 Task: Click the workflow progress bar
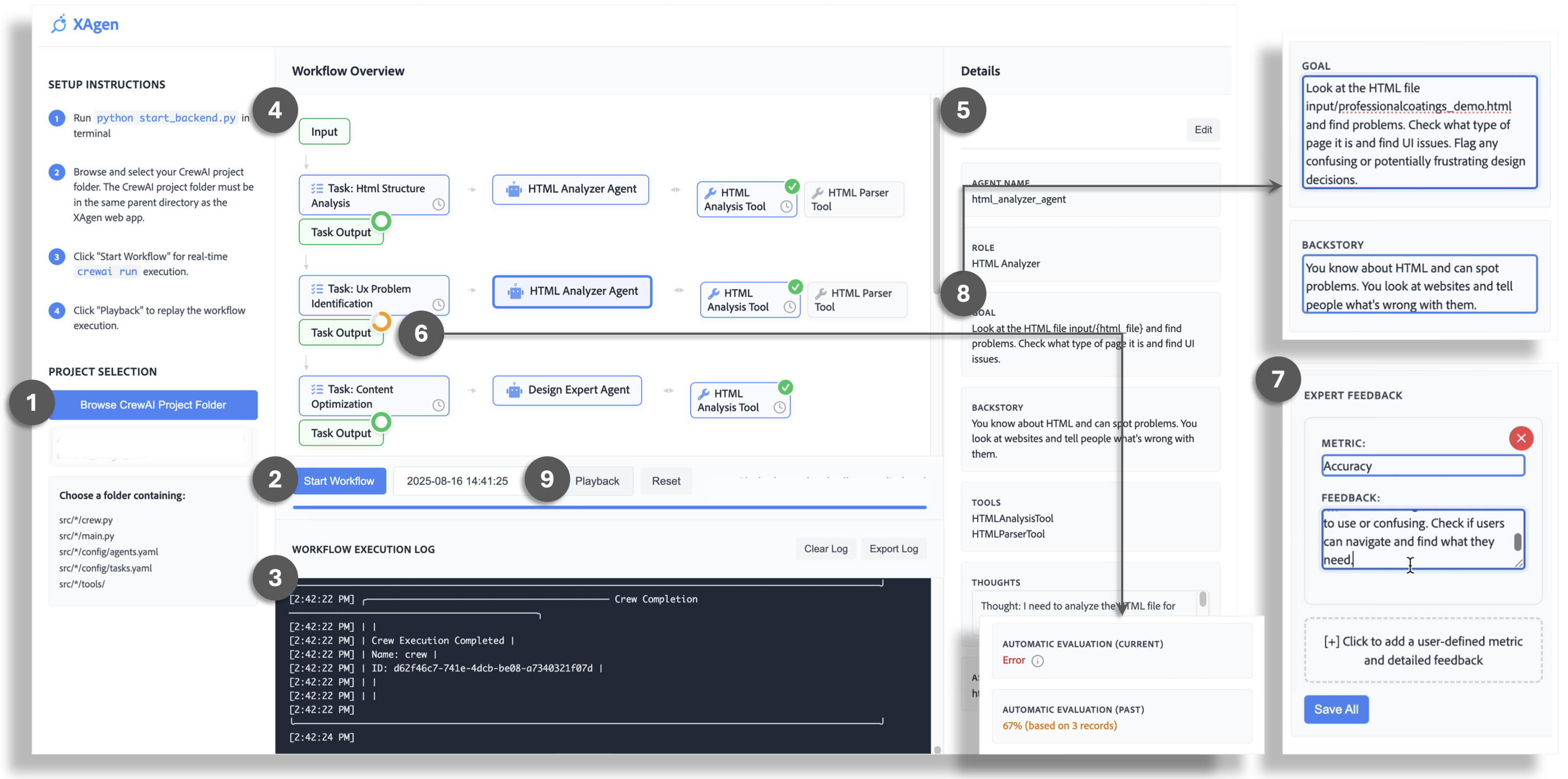pos(609,507)
